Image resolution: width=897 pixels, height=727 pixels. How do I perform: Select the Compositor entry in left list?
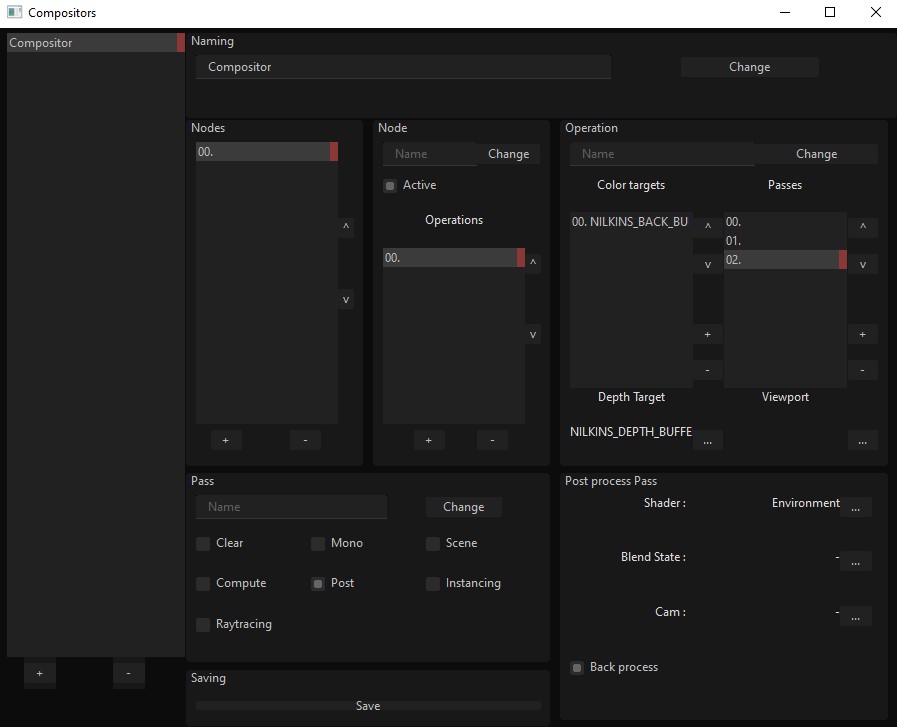pos(96,43)
